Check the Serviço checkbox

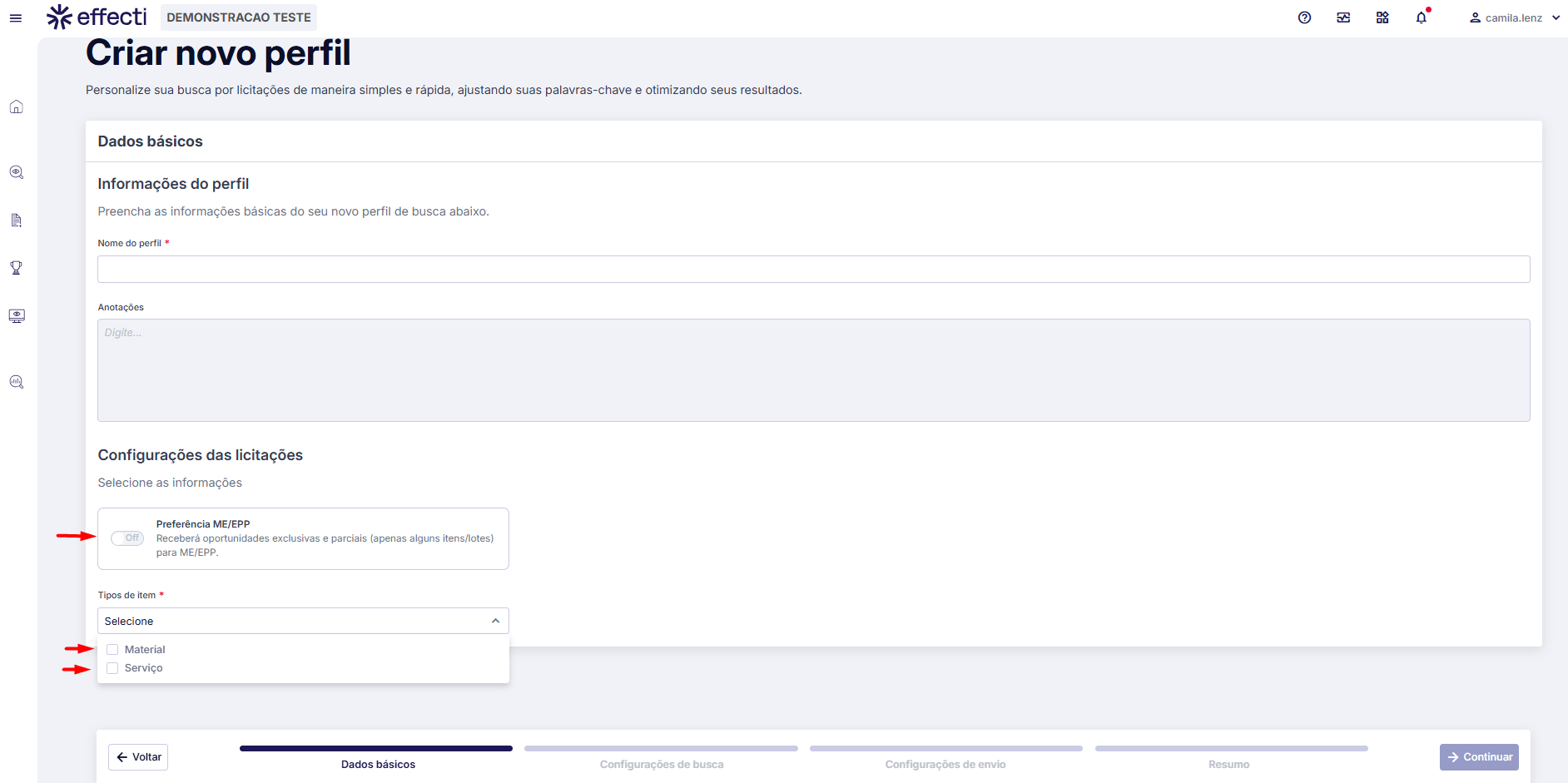click(x=112, y=668)
